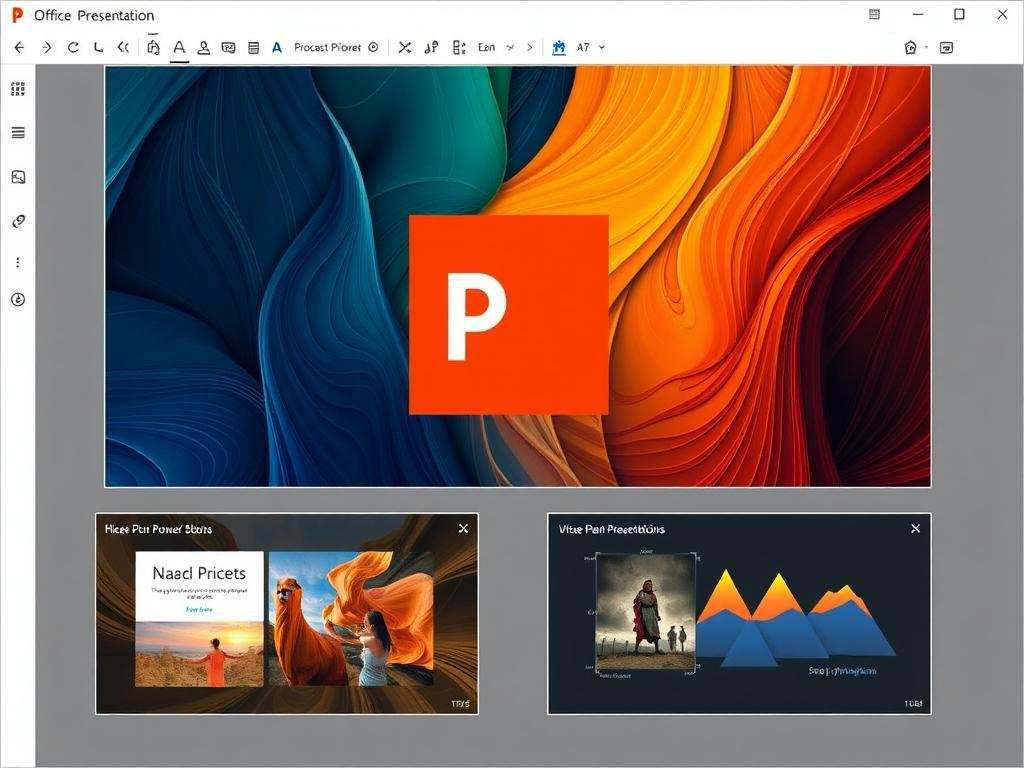
Task: Click the lined list-box icon in toolbar
Action: click(253, 48)
